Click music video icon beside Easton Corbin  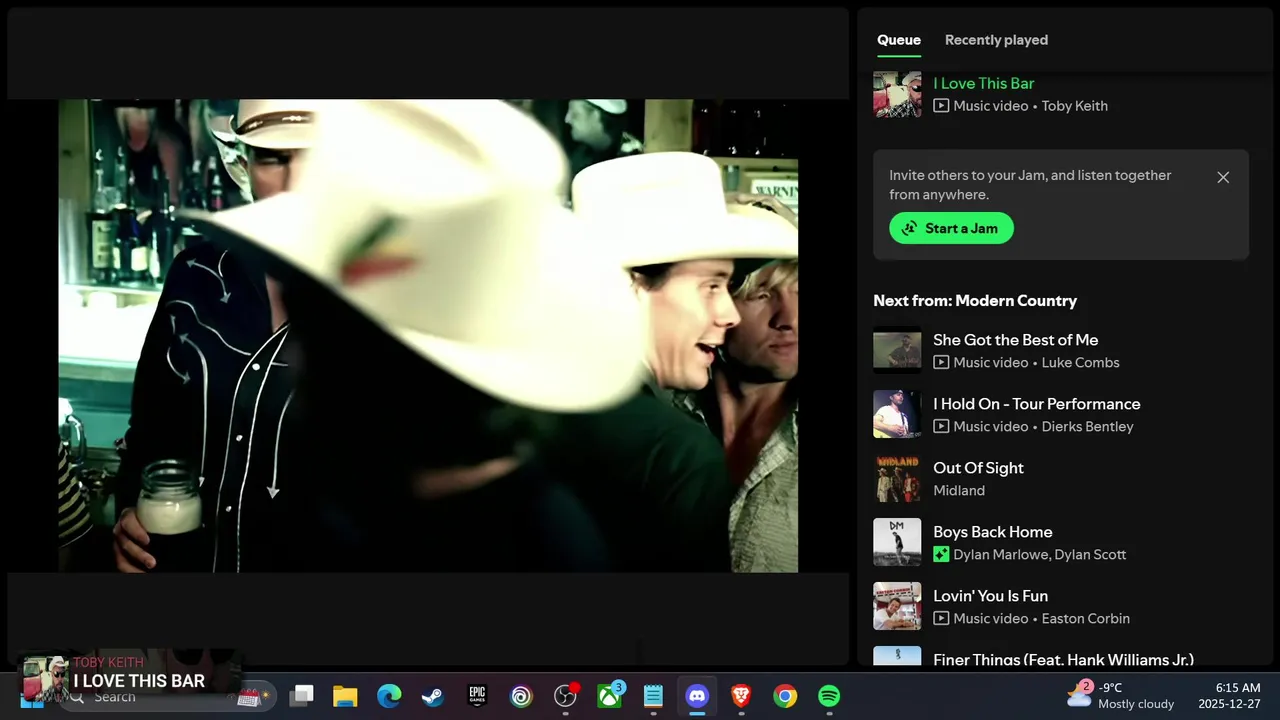coord(941,619)
